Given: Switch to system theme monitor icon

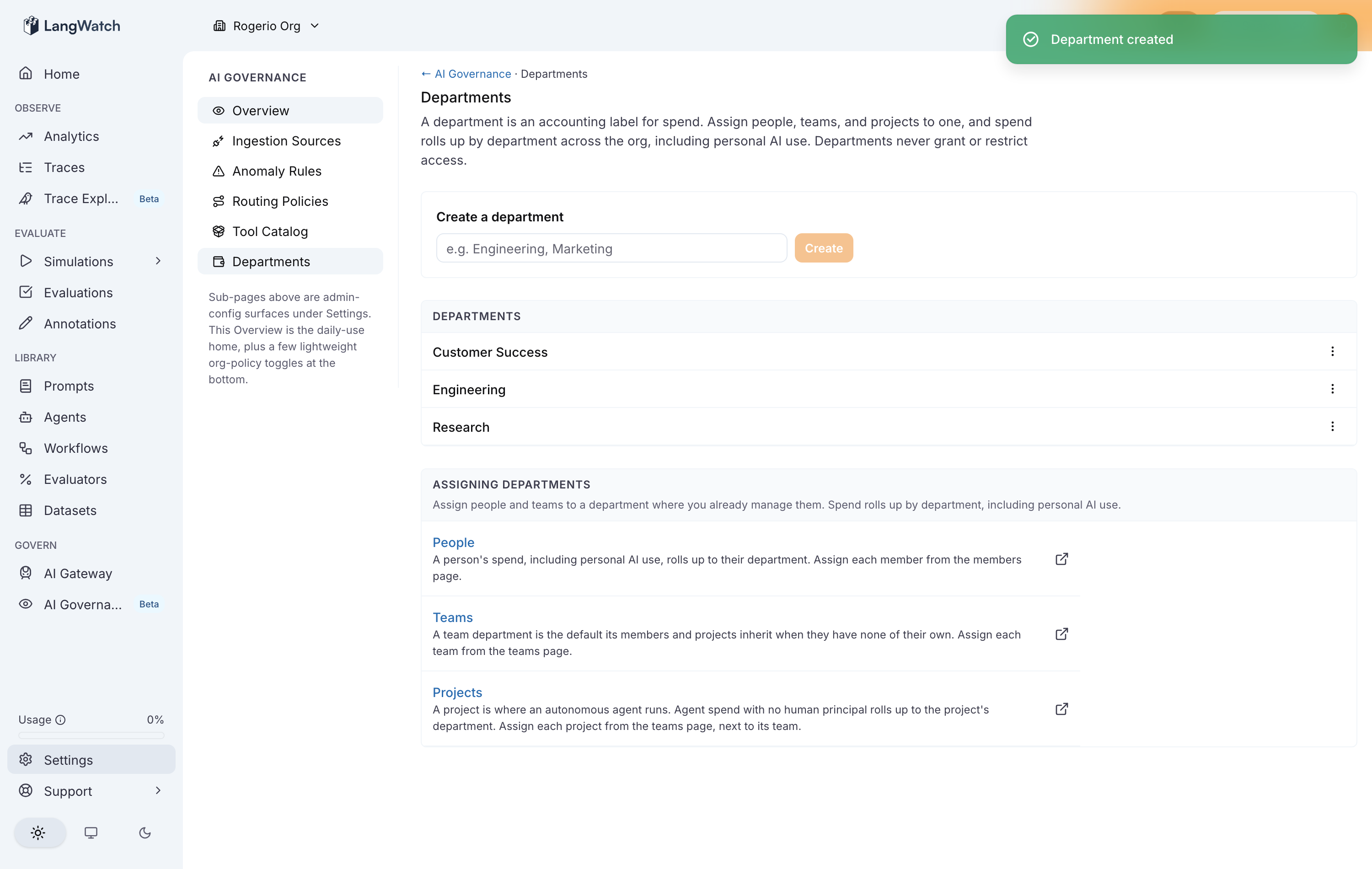Looking at the screenshot, I should (91, 832).
